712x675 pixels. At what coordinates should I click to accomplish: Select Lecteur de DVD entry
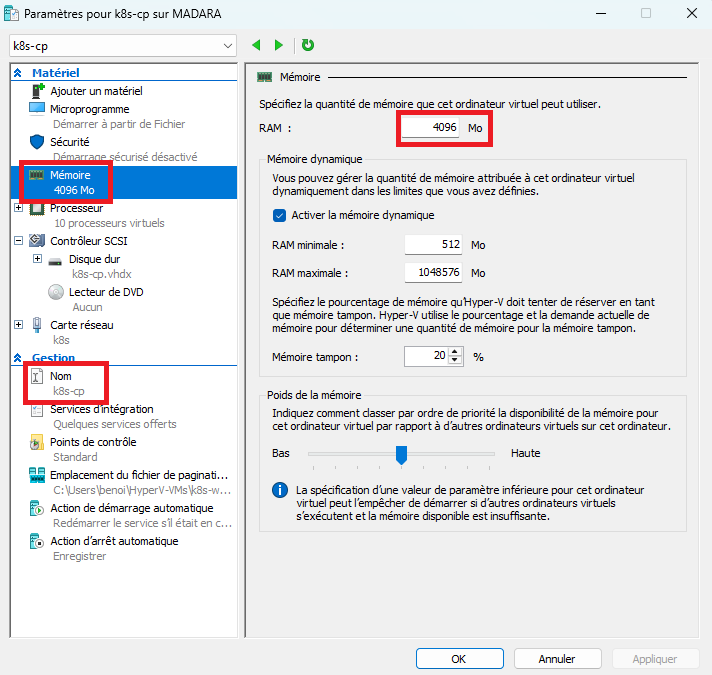point(106,292)
